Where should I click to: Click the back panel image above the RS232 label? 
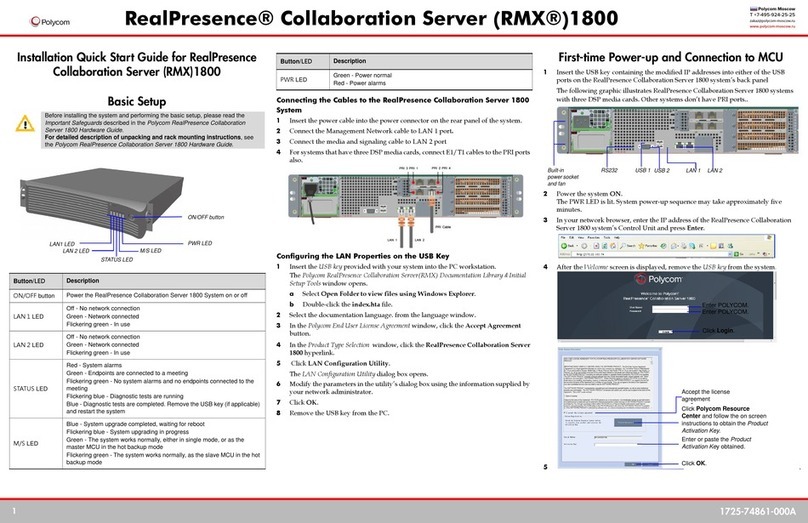(677, 129)
